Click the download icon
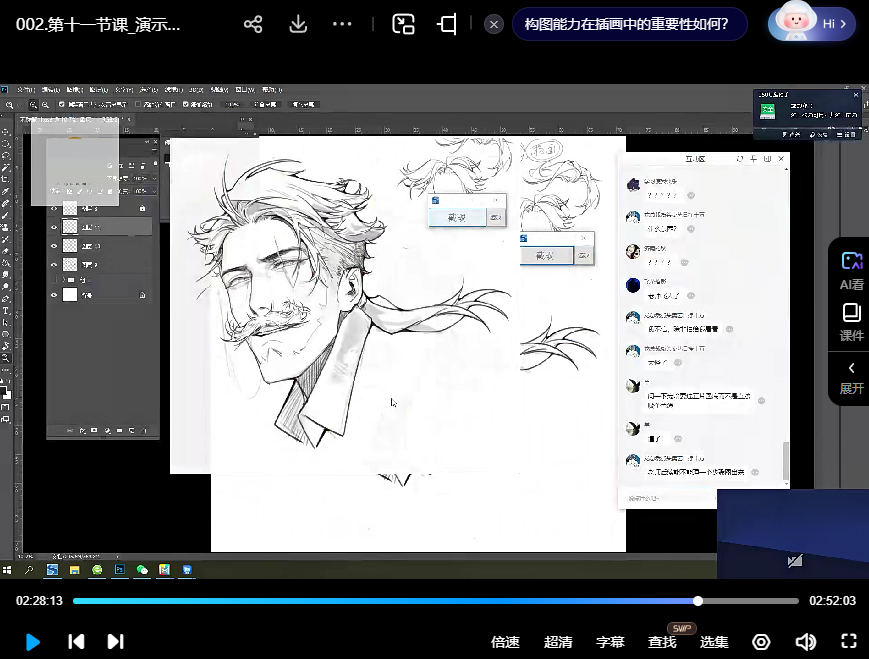Image resolution: width=869 pixels, height=659 pixels. click(x=298, y=24)
